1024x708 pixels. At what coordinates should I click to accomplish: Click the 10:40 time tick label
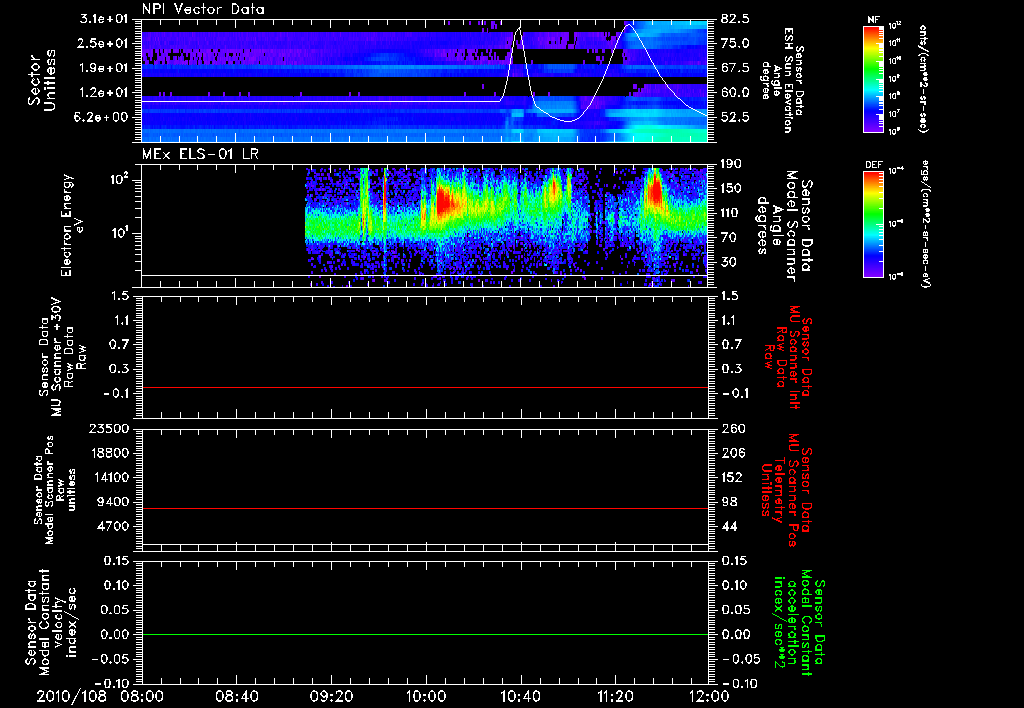point(520,696)
